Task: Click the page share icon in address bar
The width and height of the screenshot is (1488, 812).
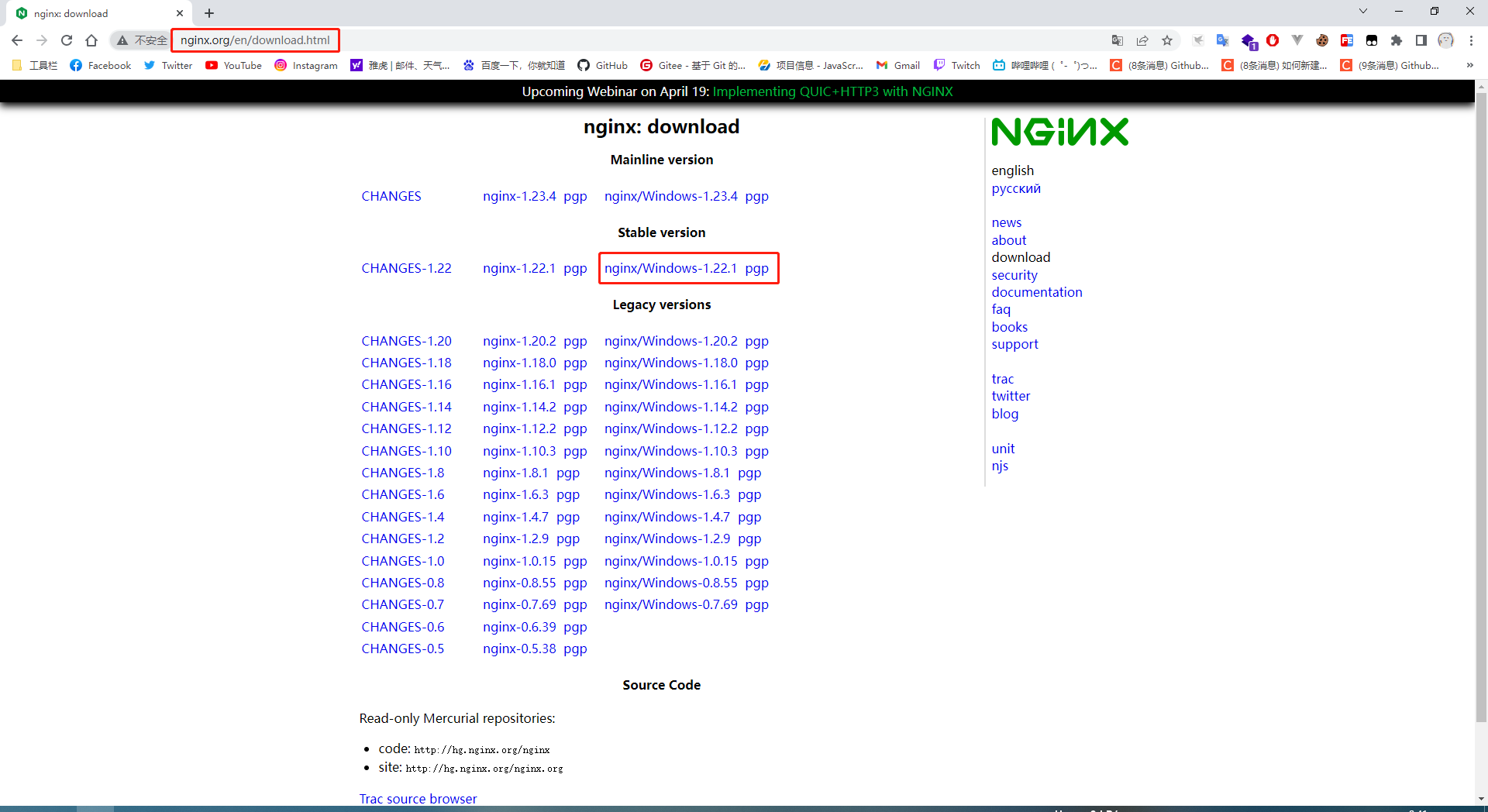Action: 1142,40
